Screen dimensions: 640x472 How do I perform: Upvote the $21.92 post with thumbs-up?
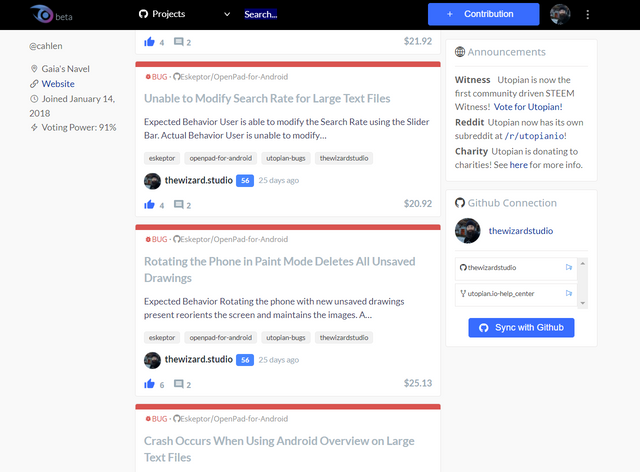click(149, 42)
